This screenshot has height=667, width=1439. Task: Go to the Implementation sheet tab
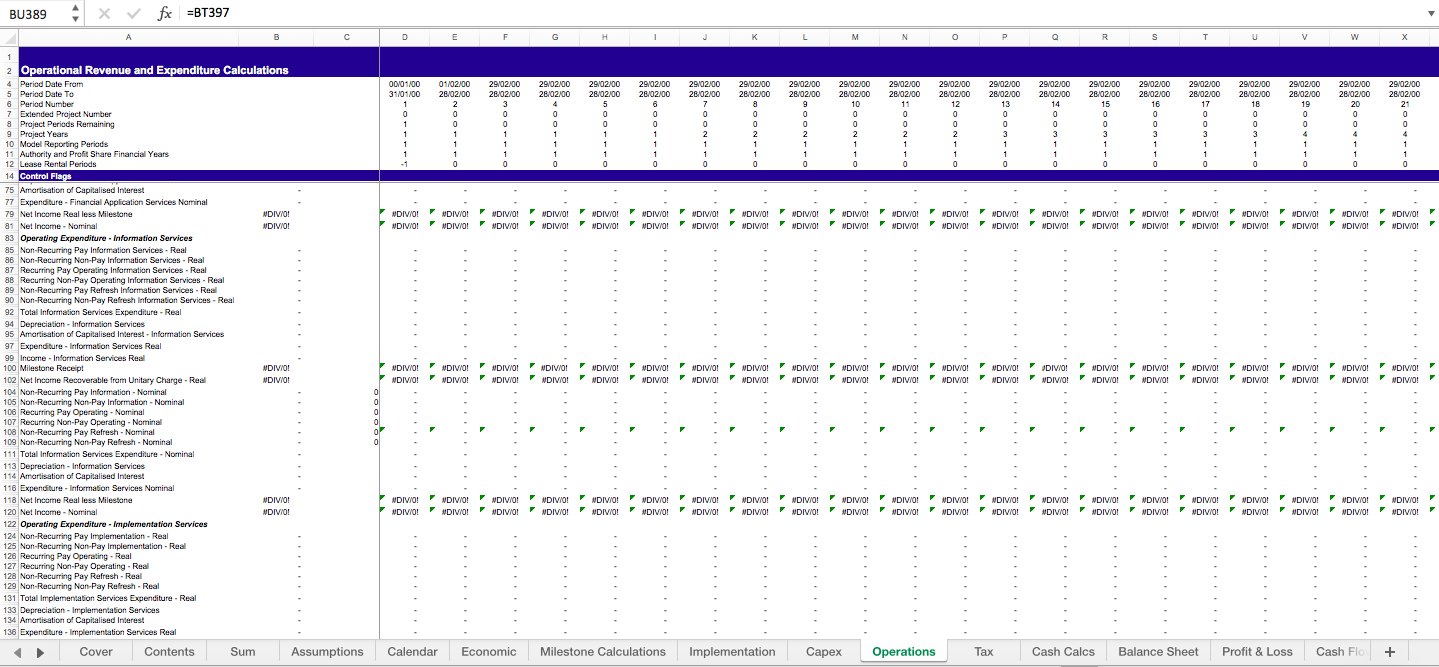[732, 651]
